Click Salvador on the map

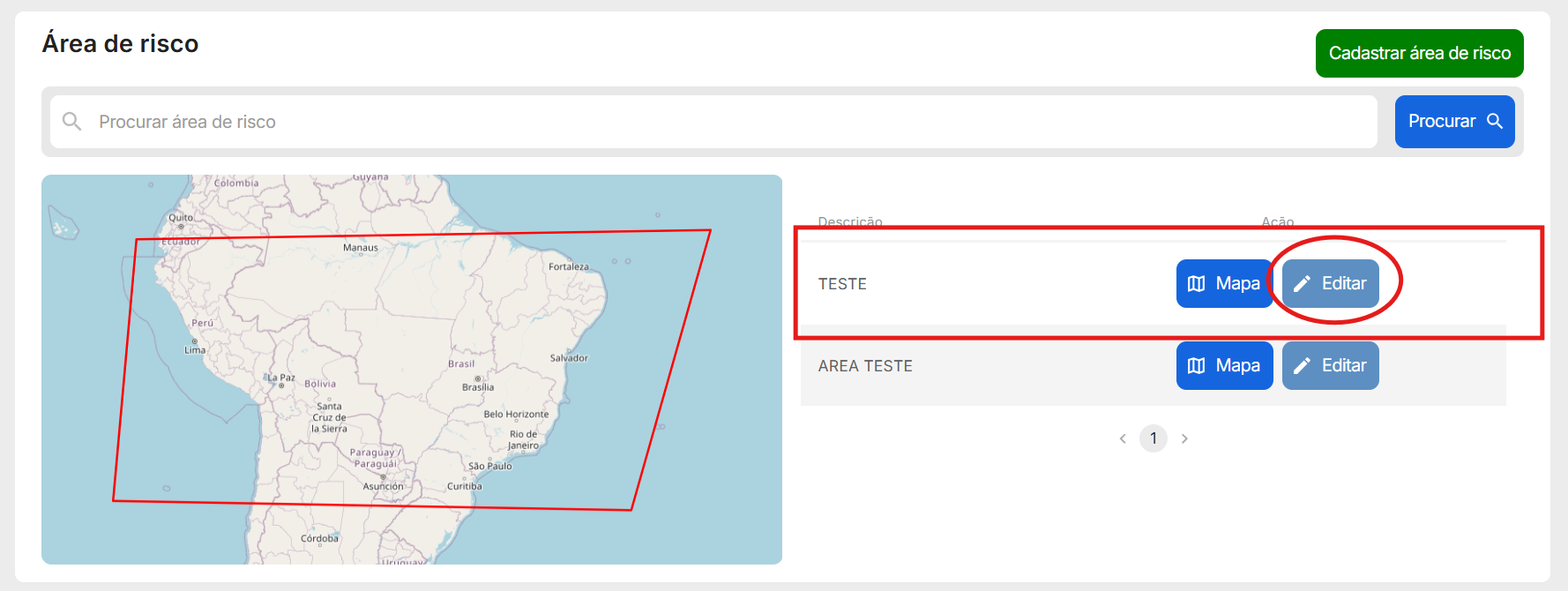coord(569,357)
